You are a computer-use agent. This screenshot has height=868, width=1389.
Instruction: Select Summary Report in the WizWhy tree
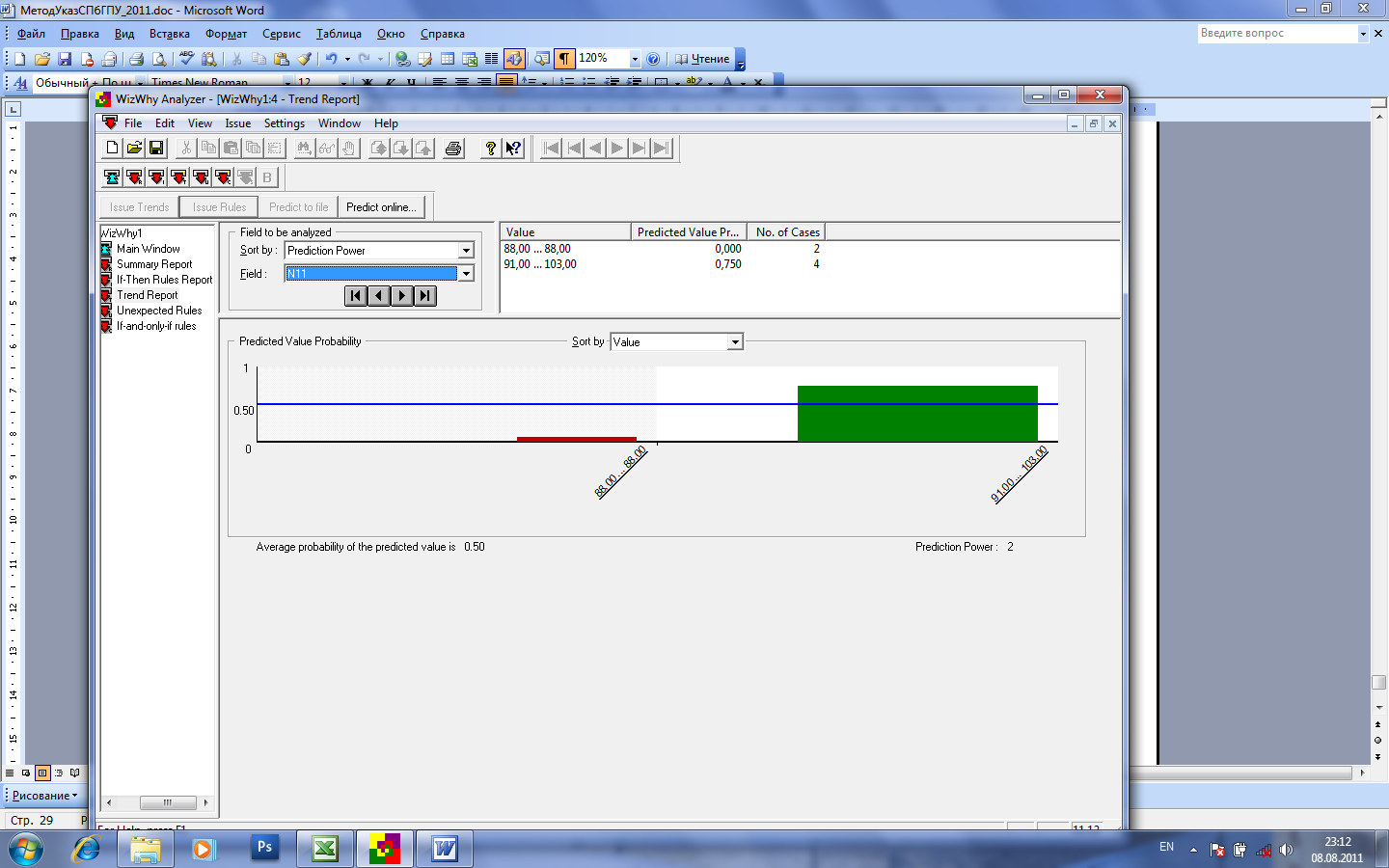coord(154,264)
